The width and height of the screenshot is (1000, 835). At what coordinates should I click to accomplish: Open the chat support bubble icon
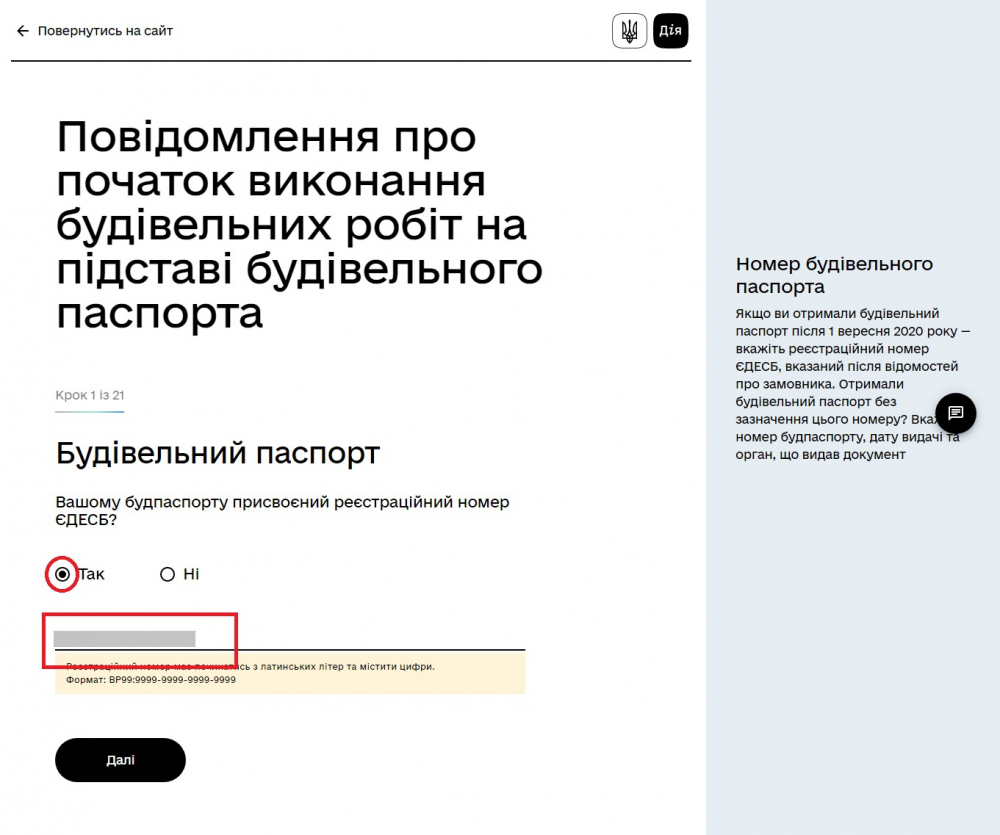(955, 413)
